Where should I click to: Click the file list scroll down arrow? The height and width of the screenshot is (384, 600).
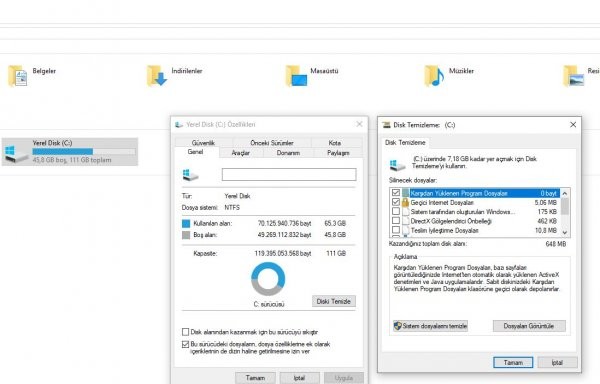[x=565, y=232]
